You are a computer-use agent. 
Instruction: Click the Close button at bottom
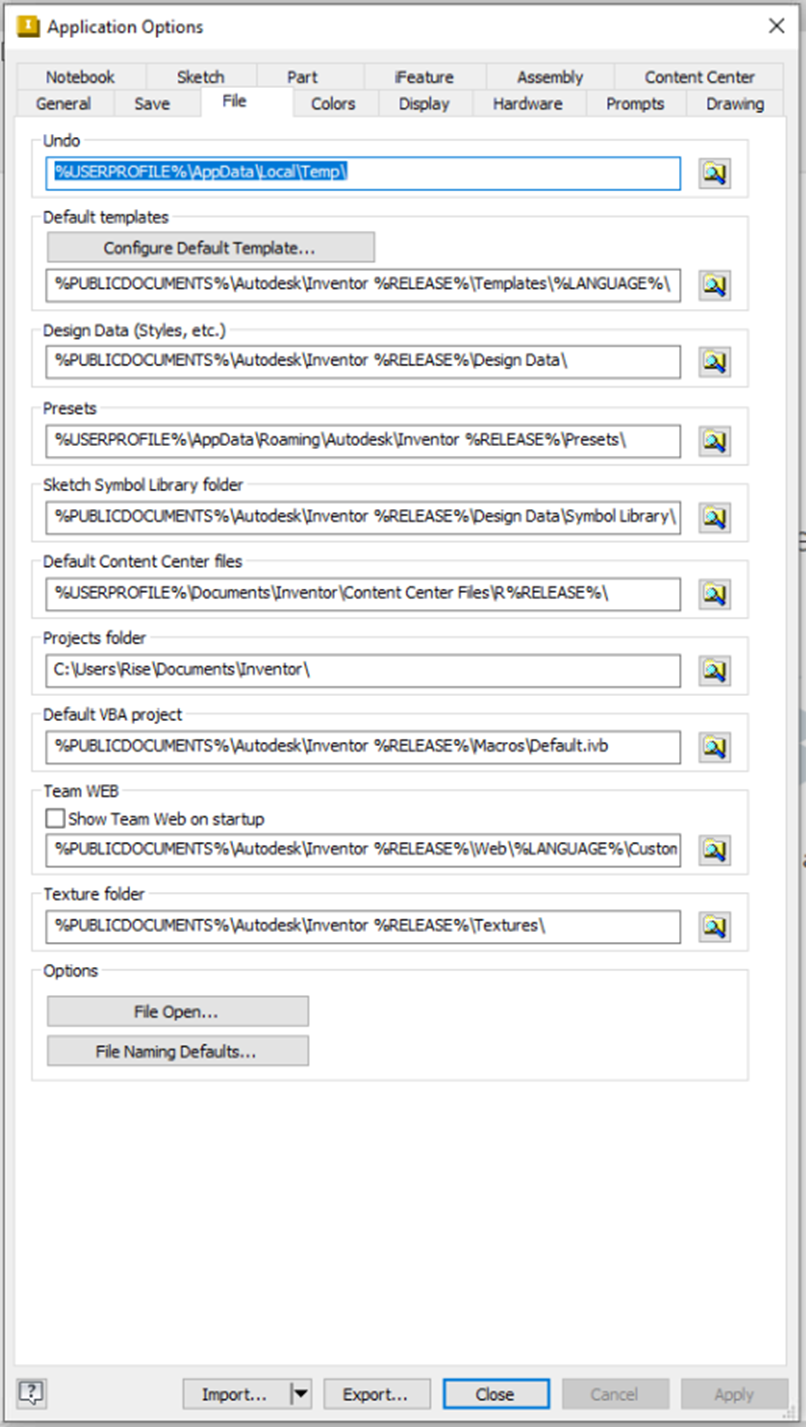(496, 1394)
